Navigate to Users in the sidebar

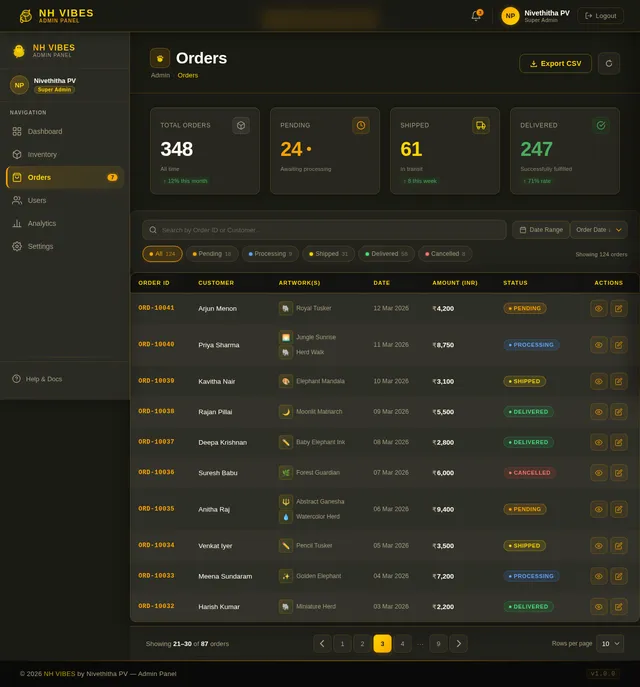click(x=37, y=201)
